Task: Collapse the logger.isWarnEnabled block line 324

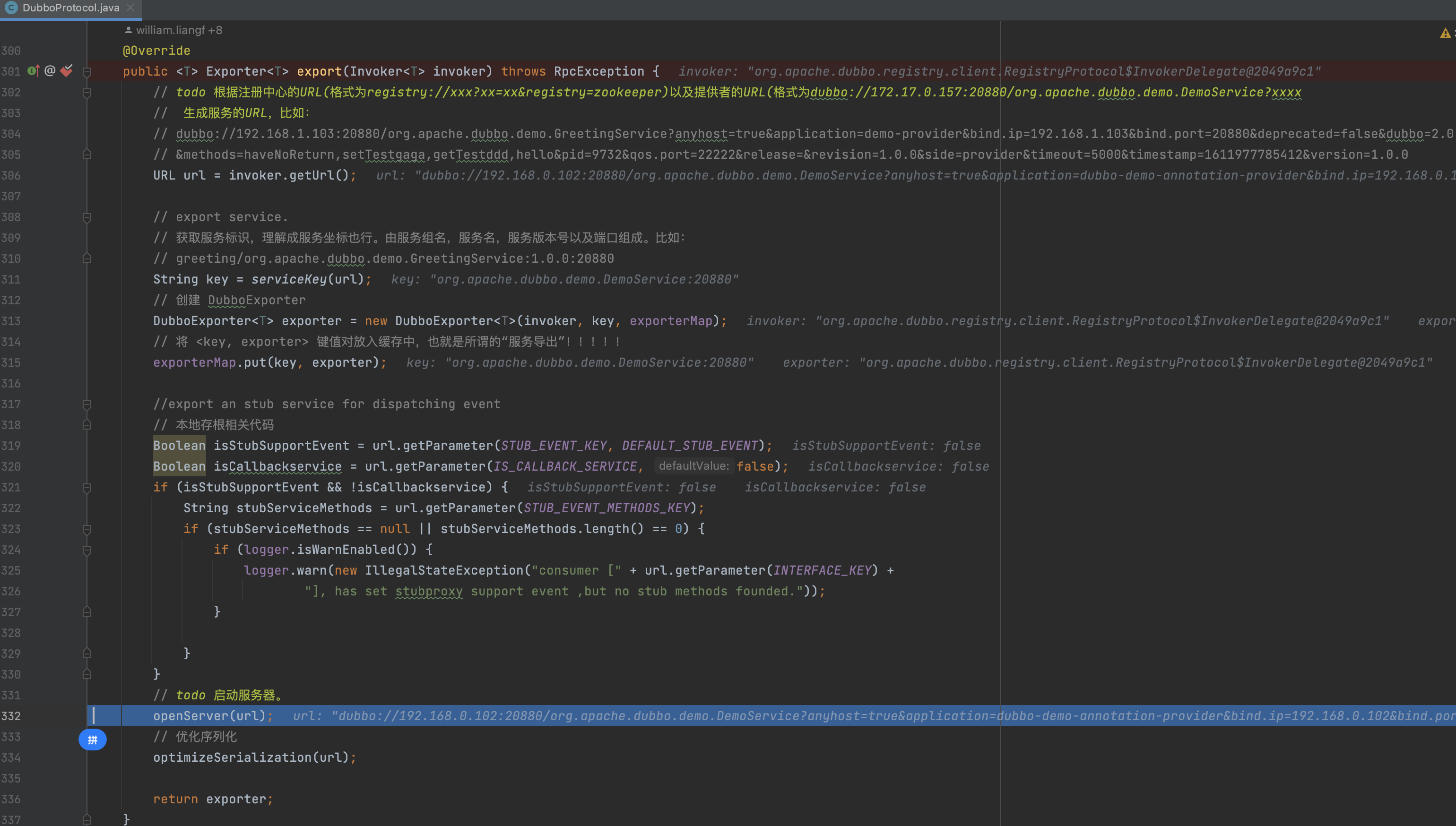Action: 87,551
